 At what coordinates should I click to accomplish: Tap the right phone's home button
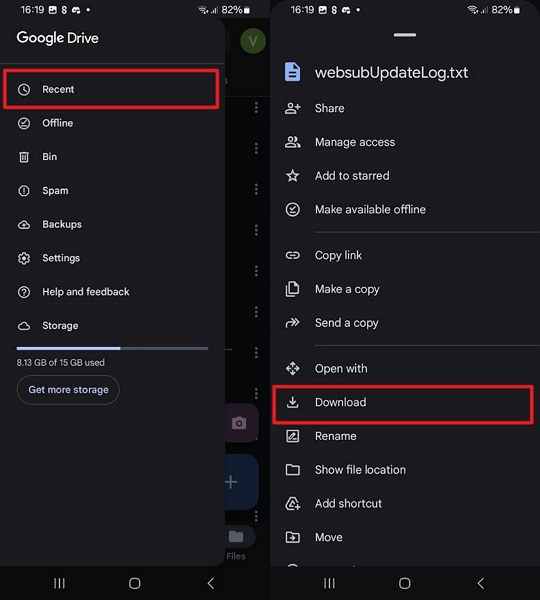tap(405, 583)
